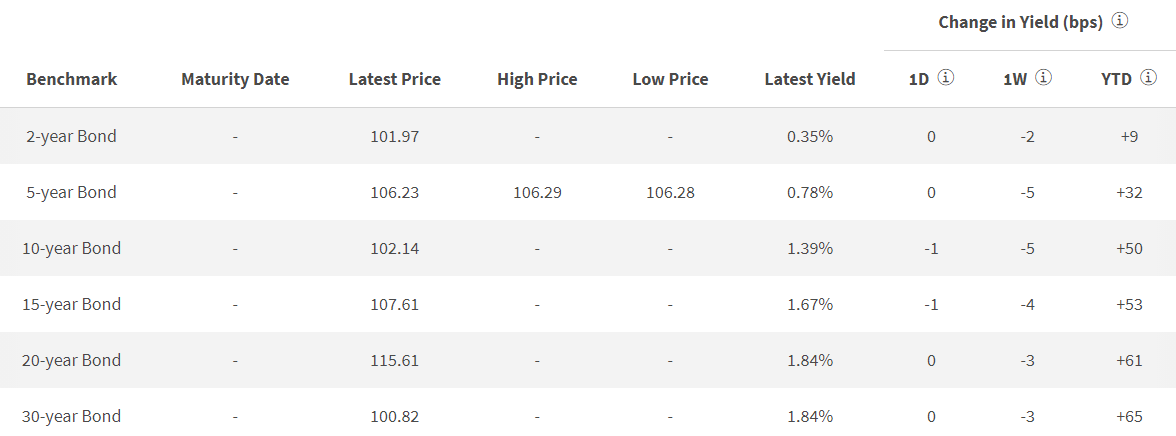
Task: Click info icon beside Change in Yield (bps)
Action: coord(1120,21)
